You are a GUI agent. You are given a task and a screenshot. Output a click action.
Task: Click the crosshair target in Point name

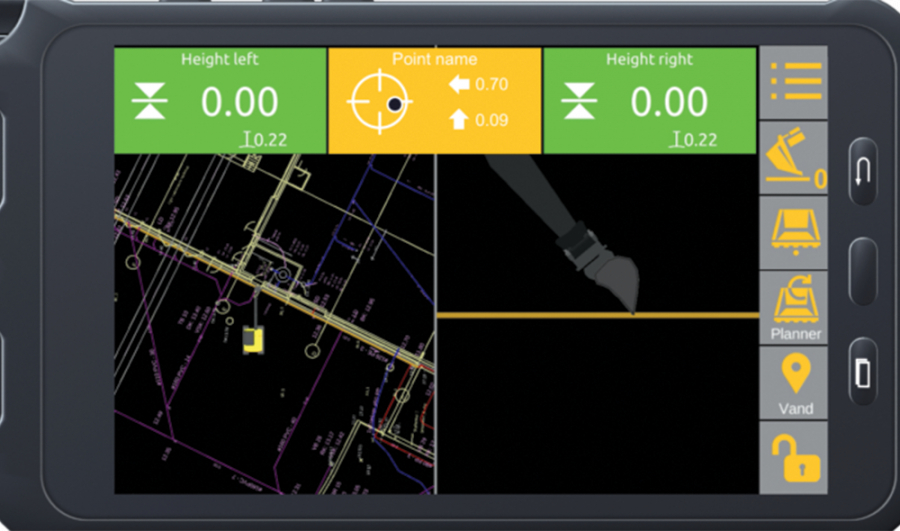(379, 103)
